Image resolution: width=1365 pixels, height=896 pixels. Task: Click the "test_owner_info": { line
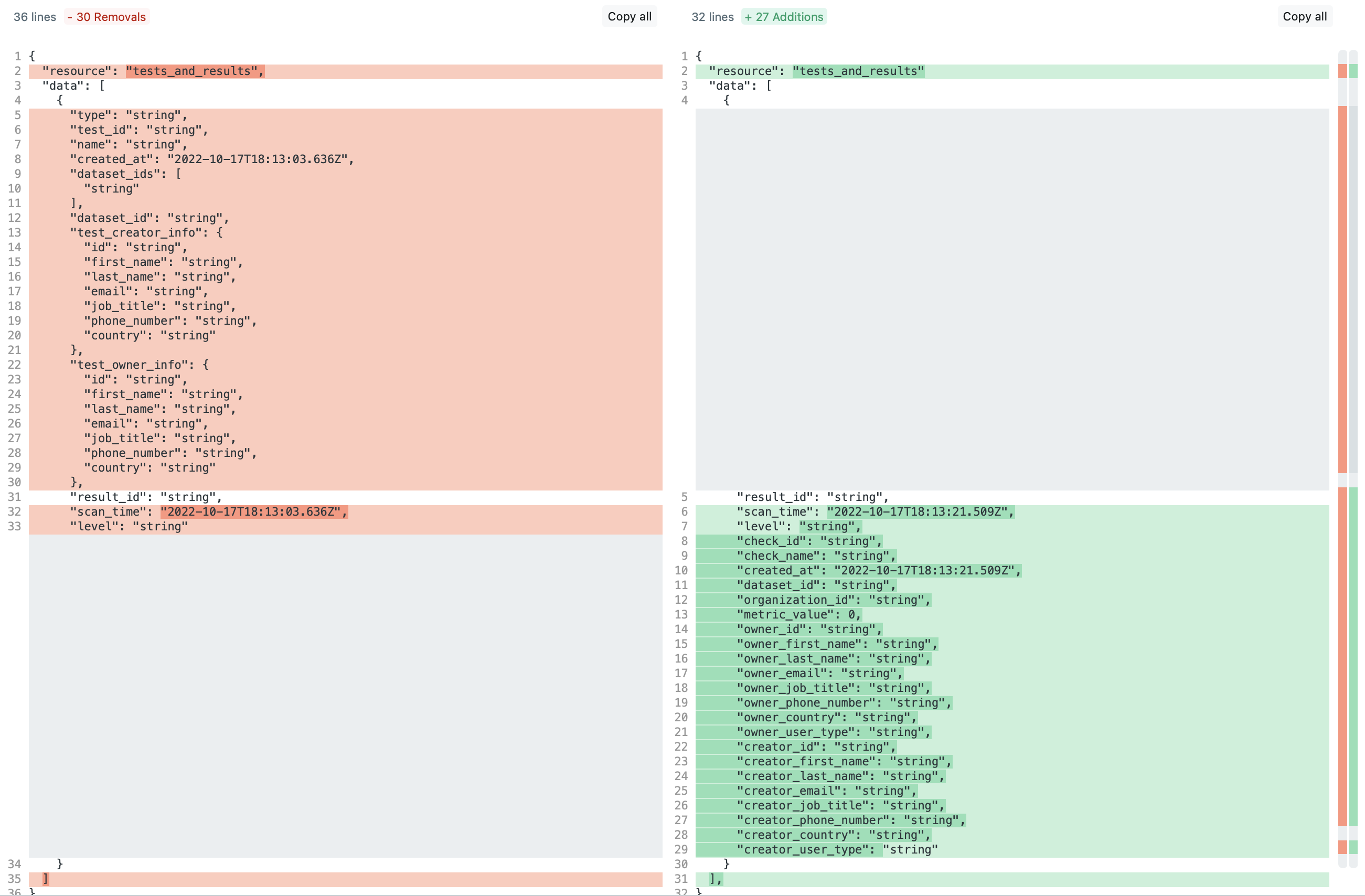click(140, 365)
